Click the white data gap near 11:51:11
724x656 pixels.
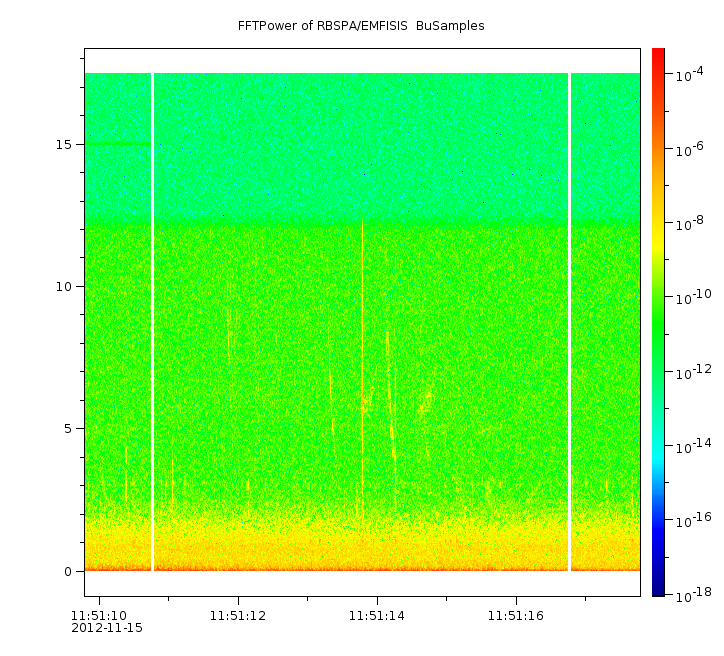click(152, 320)
